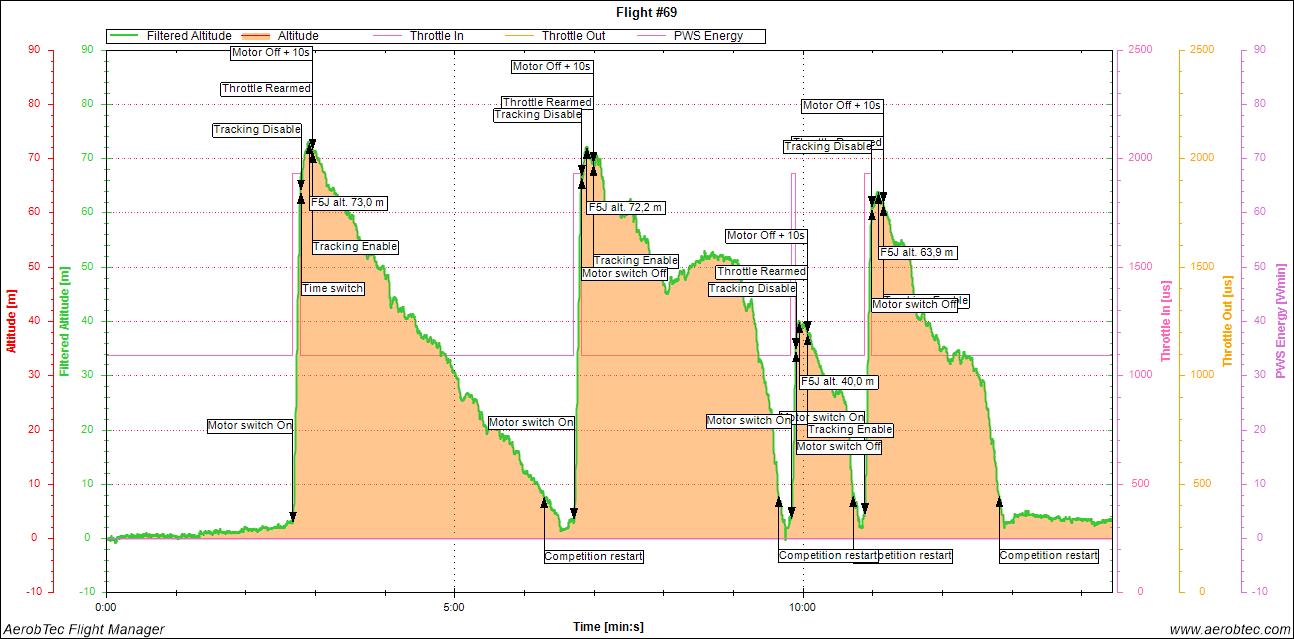Click the Filtered Altitude [m] axis title
The height and width of the screenshot is (639, 1294).
click(65, 321)
